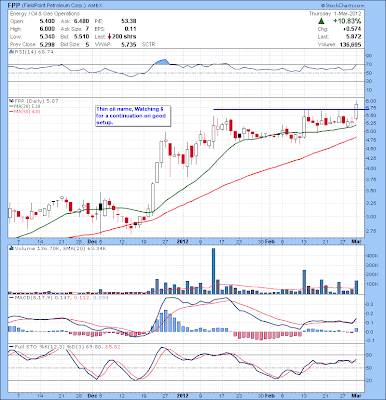Click the blue horizontal resistance line
386x400 pixels.
coord(291,109)
